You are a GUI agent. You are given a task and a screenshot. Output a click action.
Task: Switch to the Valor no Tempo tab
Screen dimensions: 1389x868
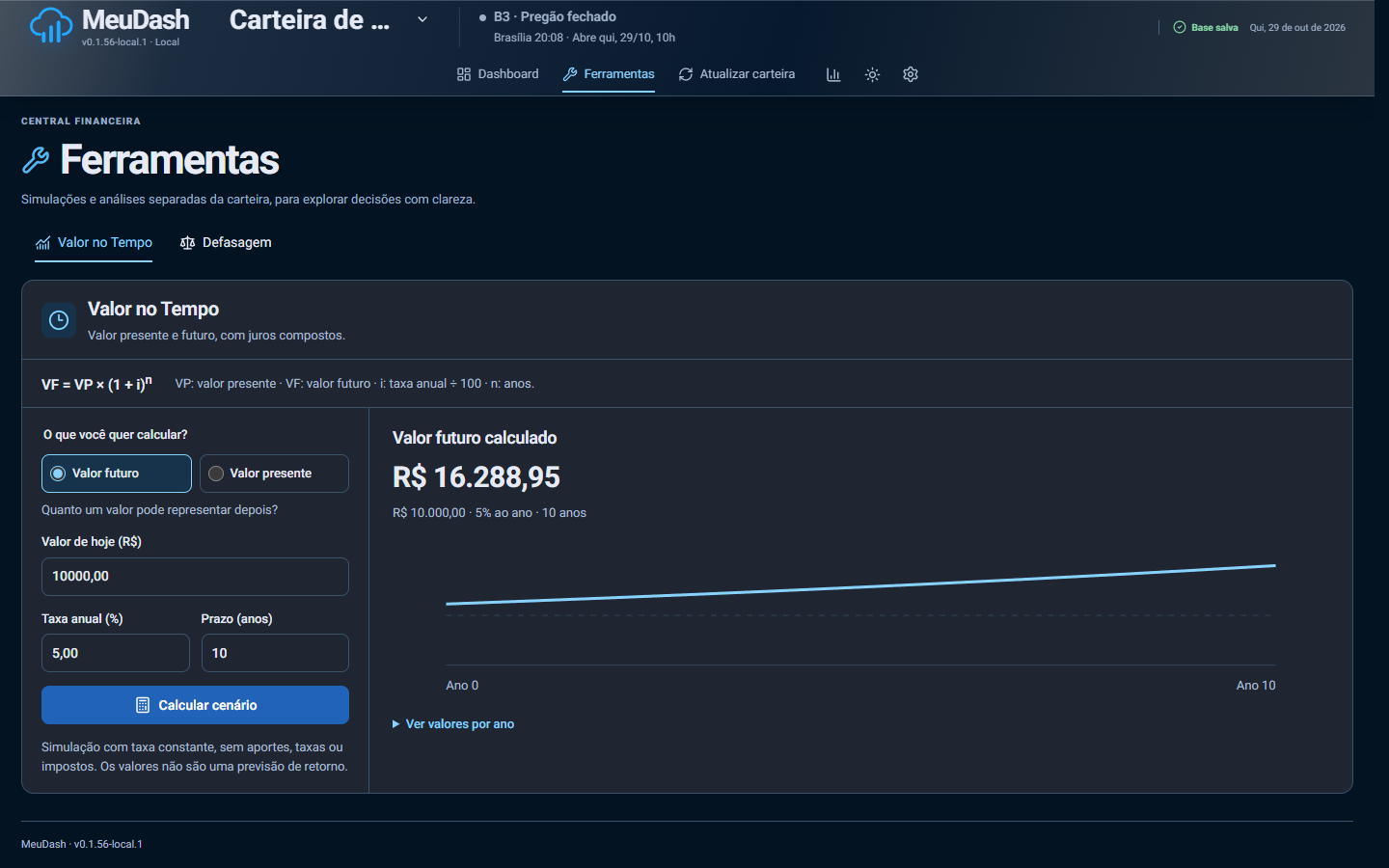(x=94, y=243)
